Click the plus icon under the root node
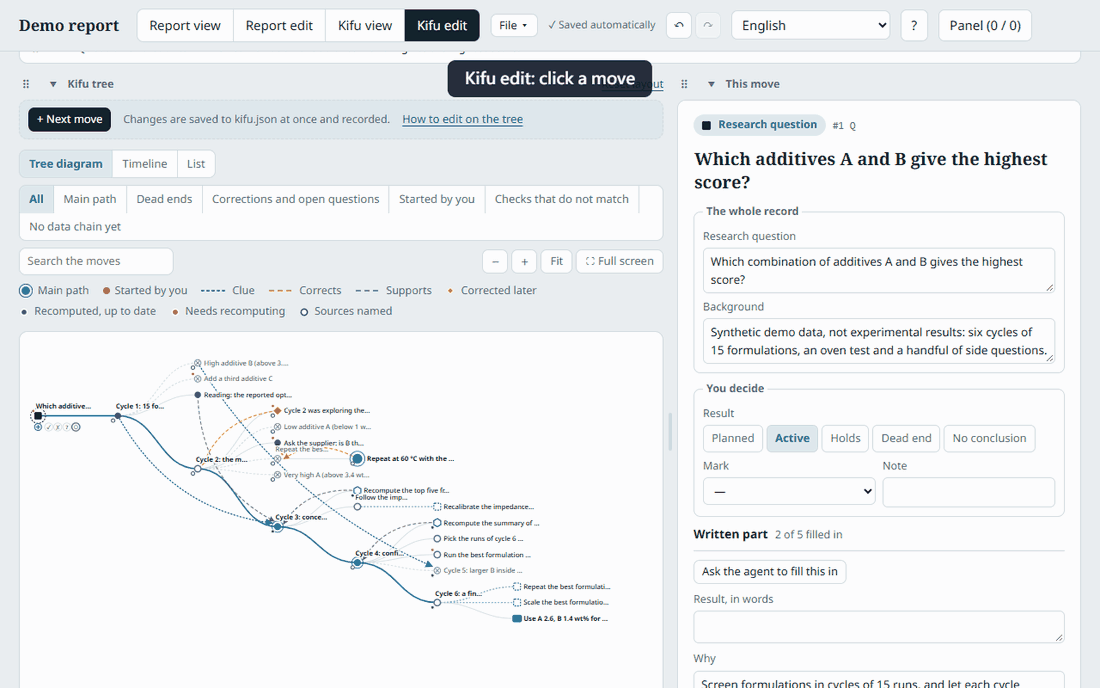 [38, 427]
